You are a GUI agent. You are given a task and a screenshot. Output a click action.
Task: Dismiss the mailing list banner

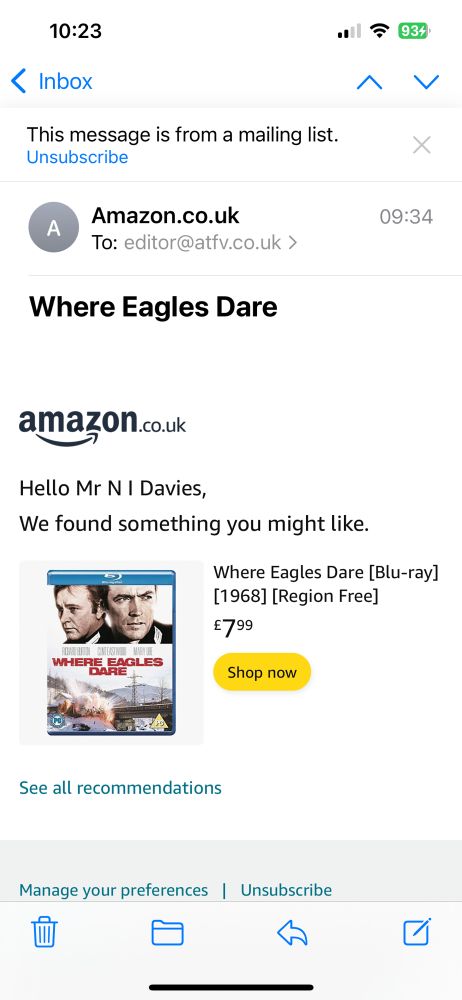pyautogui.click(x=422, y=145)
